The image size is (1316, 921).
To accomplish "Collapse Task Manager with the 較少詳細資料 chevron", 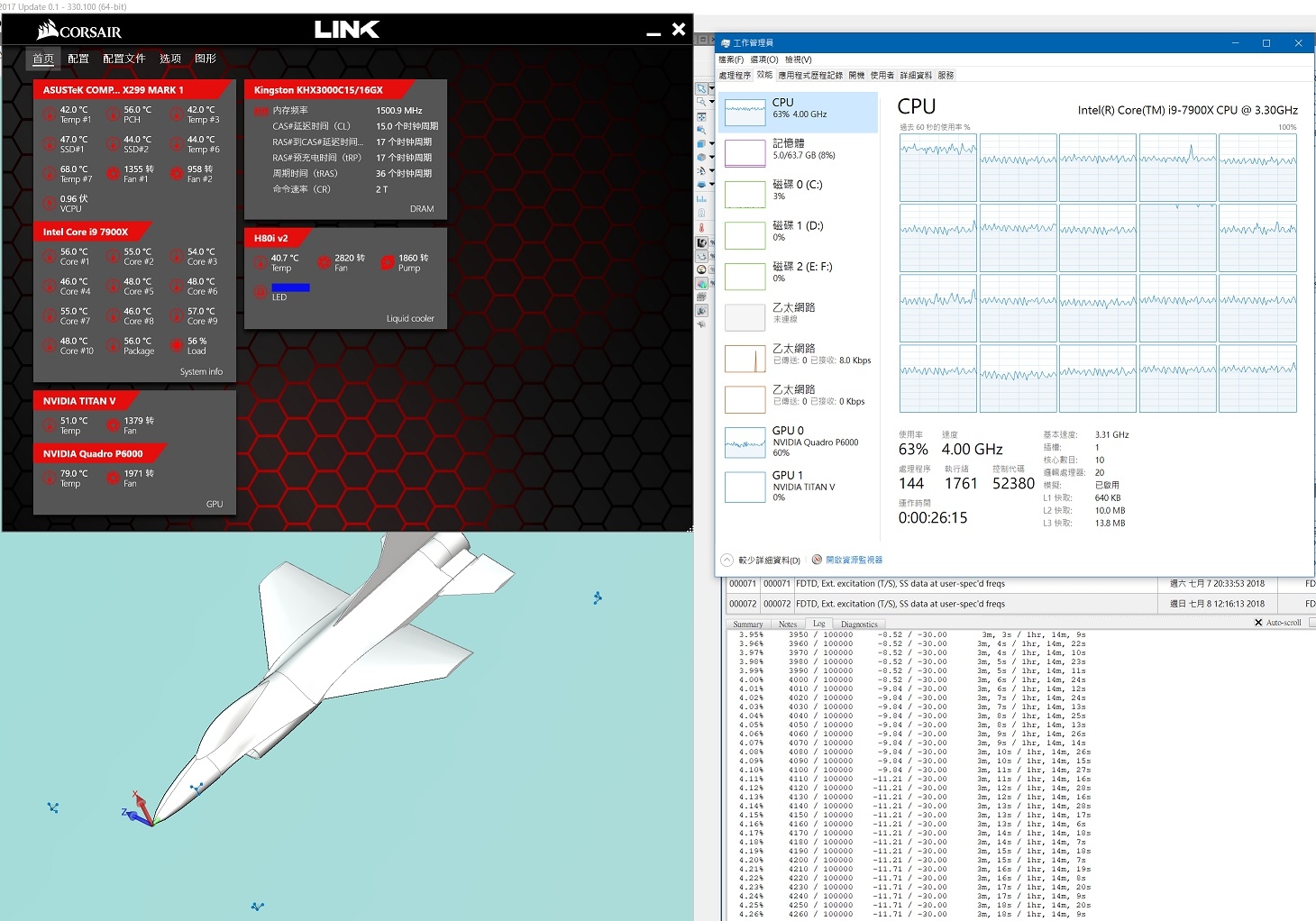I will 727,560.
